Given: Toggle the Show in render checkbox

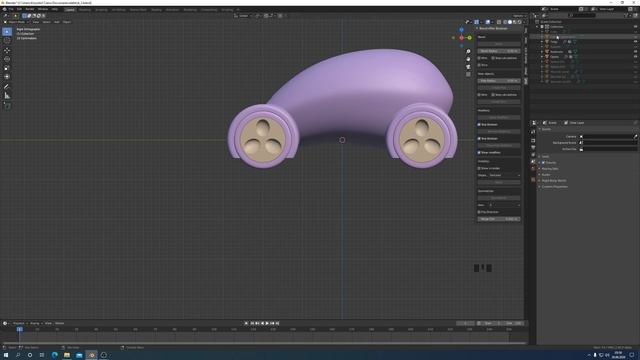Looking at the screenshot, I should [x=479, y=168].
